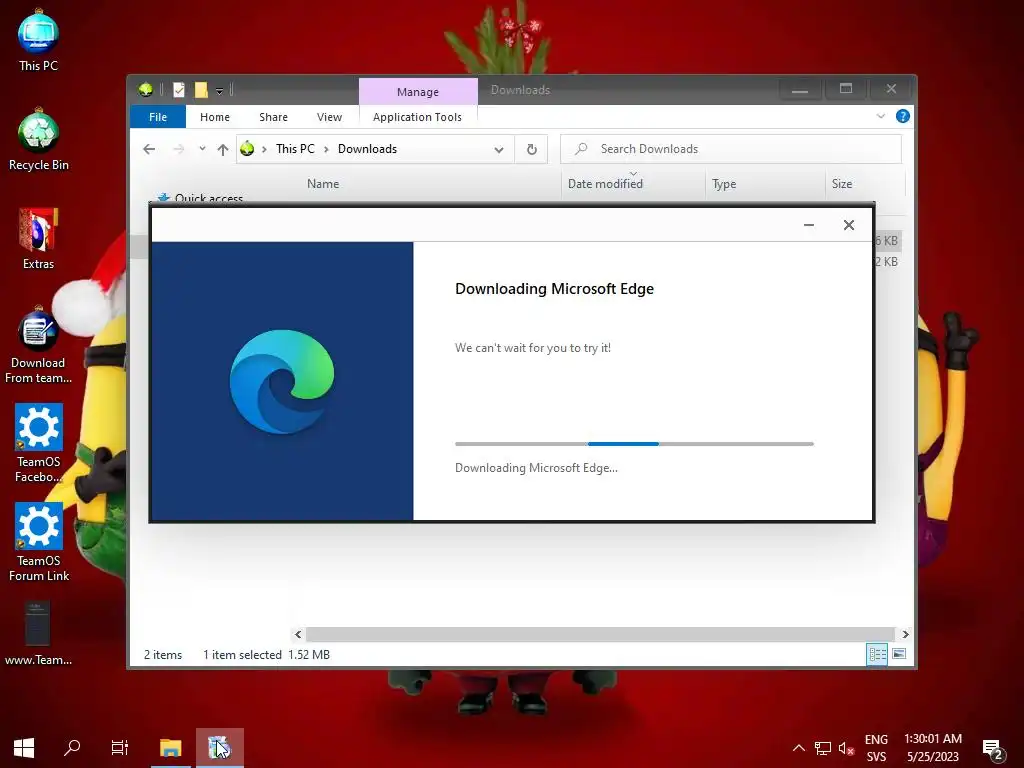
Task: Switch to the View ribbon tab
Action: (329, 117)
